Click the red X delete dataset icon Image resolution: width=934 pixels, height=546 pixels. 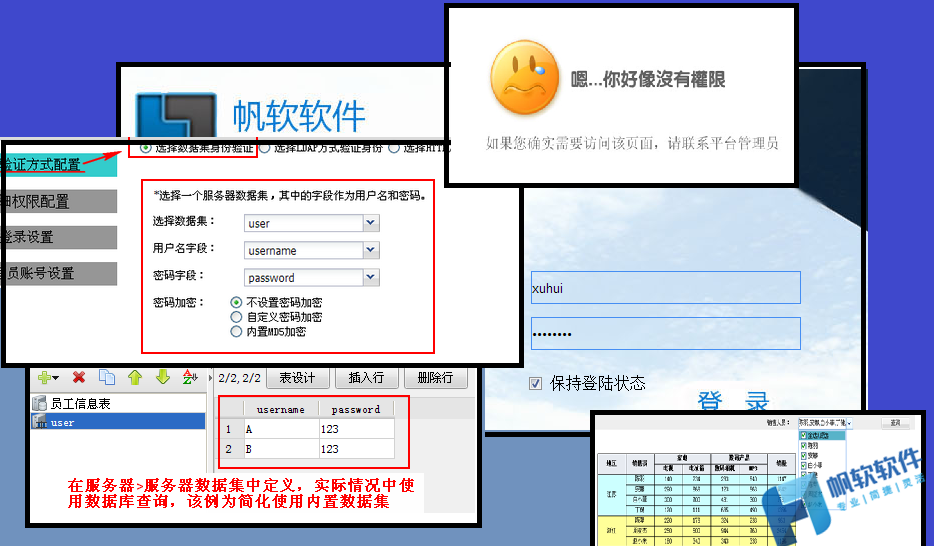click(79, 377)
